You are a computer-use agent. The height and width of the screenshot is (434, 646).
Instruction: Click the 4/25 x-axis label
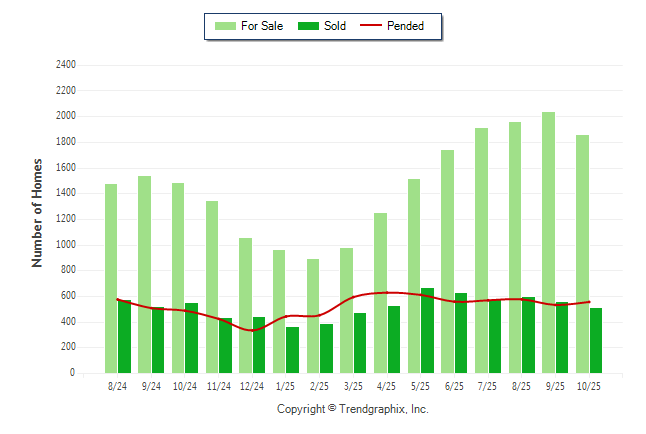pyautogui.click(x=387, y=386)
